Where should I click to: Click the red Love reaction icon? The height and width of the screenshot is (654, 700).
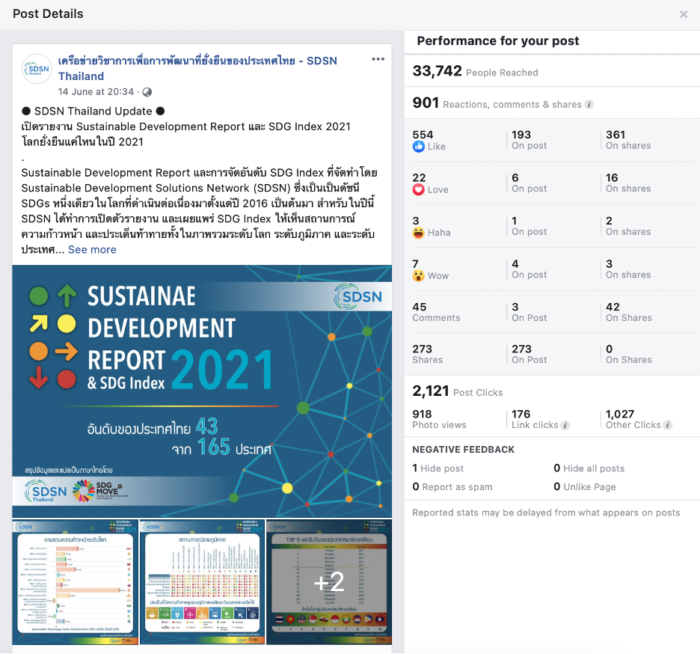pyautogui.click(x=418, y=190)
